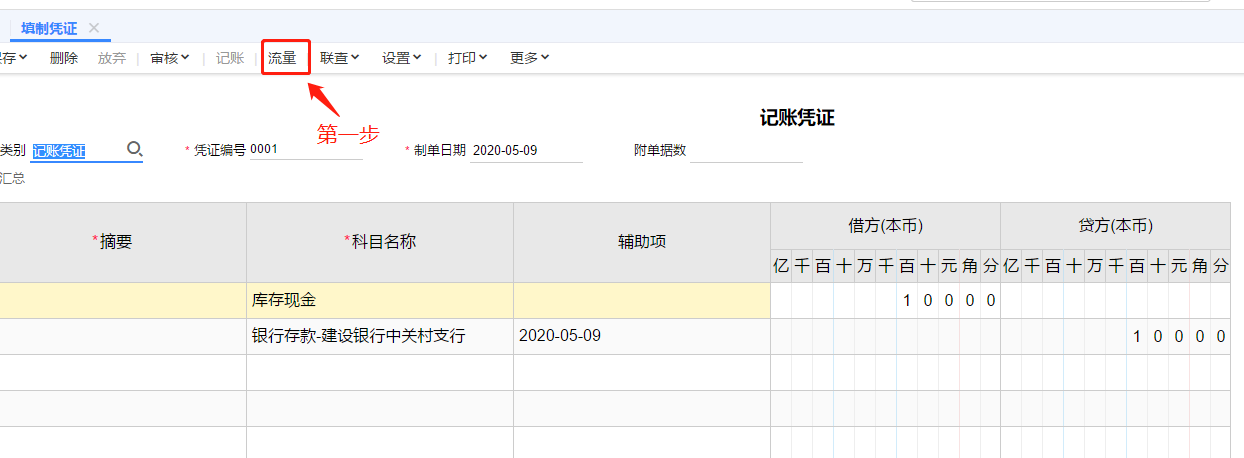Click the 记账 toolbar button
The height and width of the screenshot is (458, 1244).
tap(230, 58)
